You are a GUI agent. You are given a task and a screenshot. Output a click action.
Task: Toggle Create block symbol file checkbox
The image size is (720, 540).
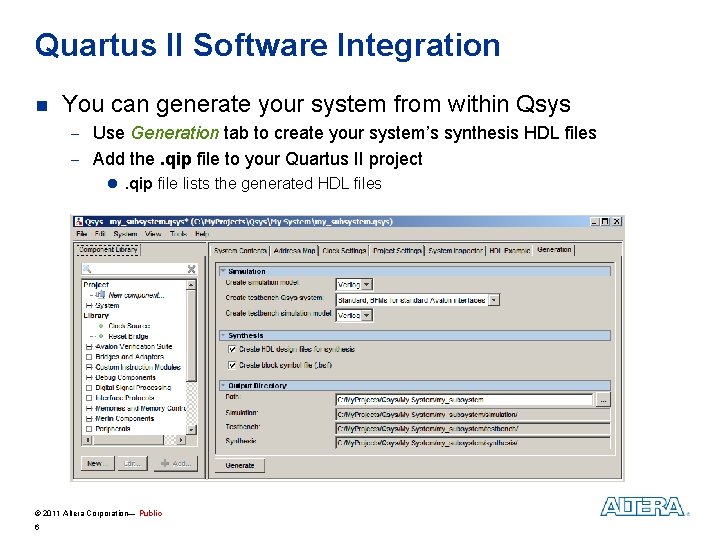point(232,365)
